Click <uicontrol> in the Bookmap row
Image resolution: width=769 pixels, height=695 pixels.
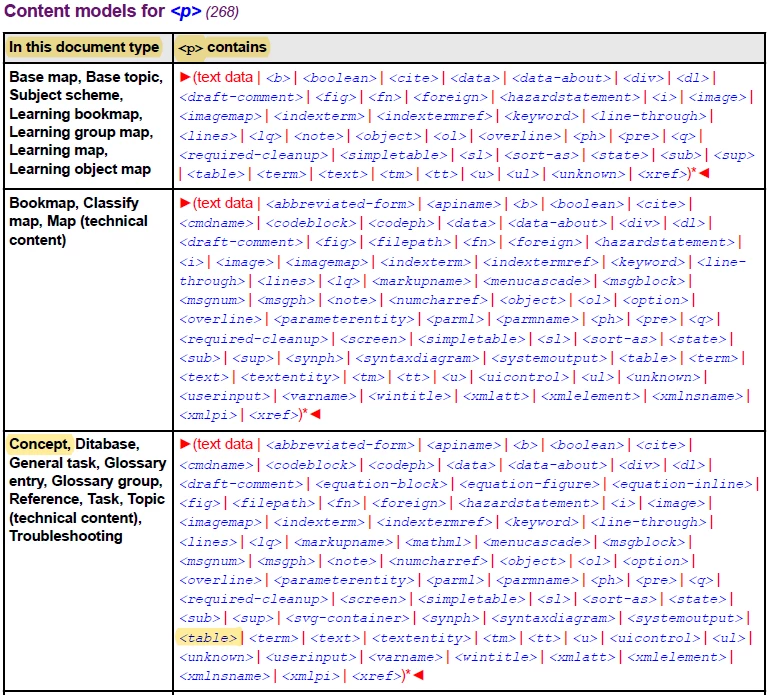coord(524,378)
